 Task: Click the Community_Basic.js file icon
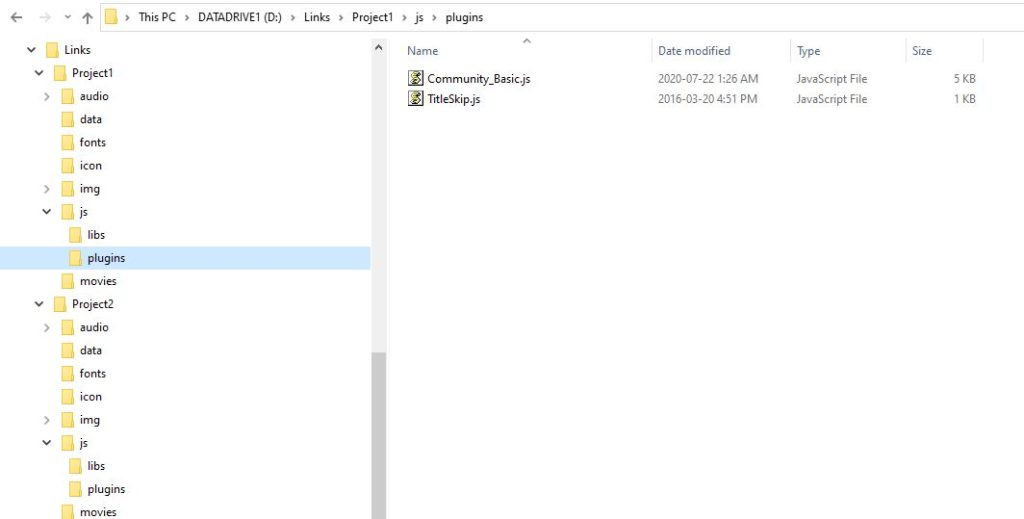coord(416,78)
